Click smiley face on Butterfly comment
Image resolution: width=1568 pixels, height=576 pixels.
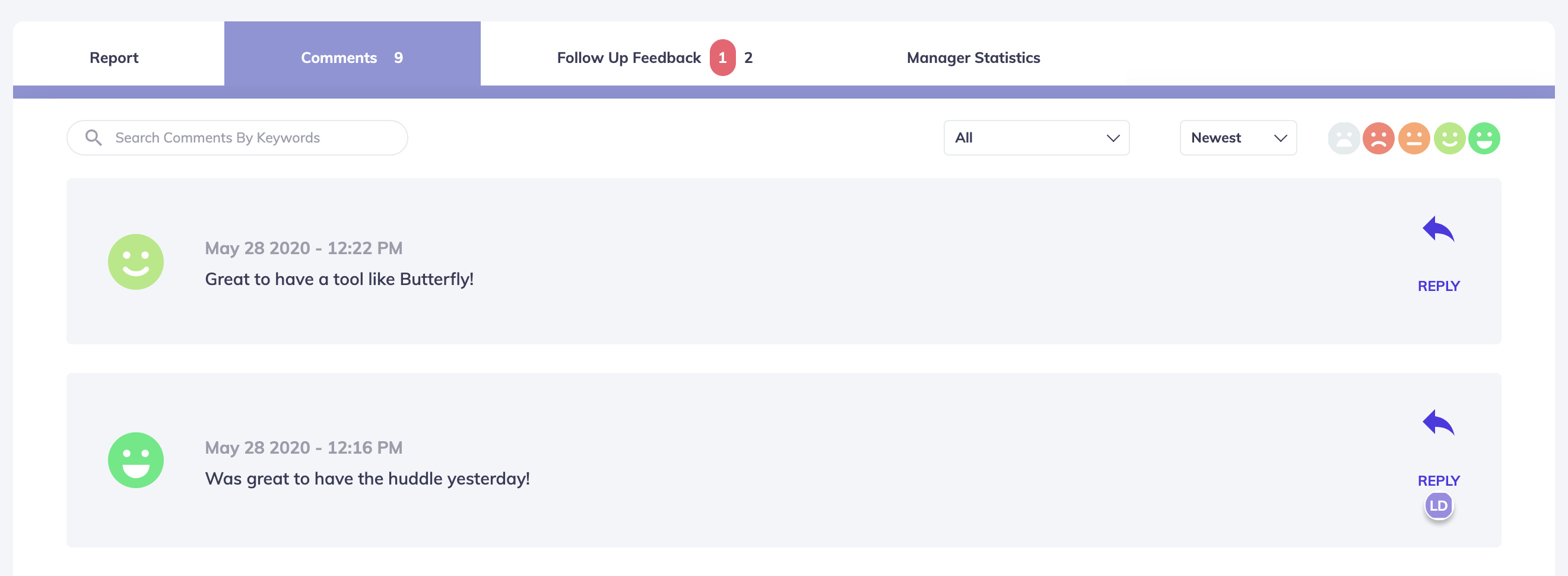[x=136, y=262]
